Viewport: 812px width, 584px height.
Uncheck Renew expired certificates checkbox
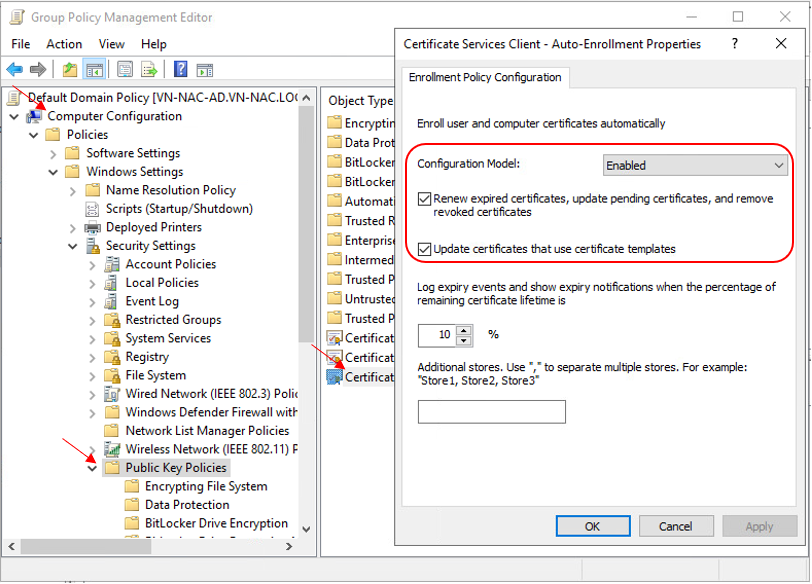[425, 199]
